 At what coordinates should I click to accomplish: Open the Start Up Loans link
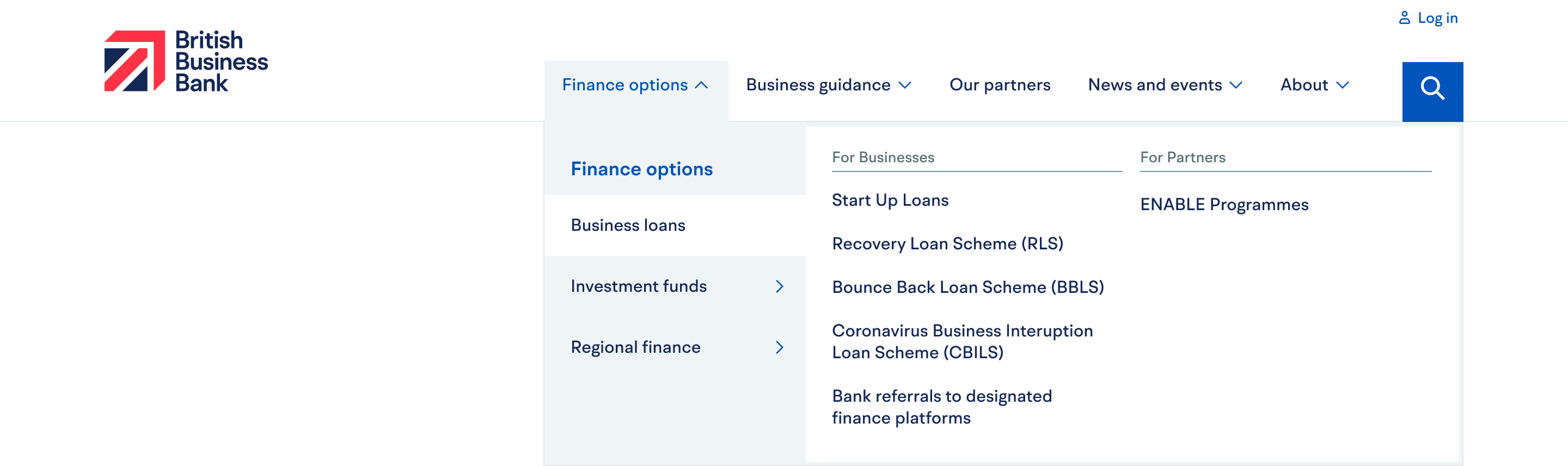coord(890,200)
